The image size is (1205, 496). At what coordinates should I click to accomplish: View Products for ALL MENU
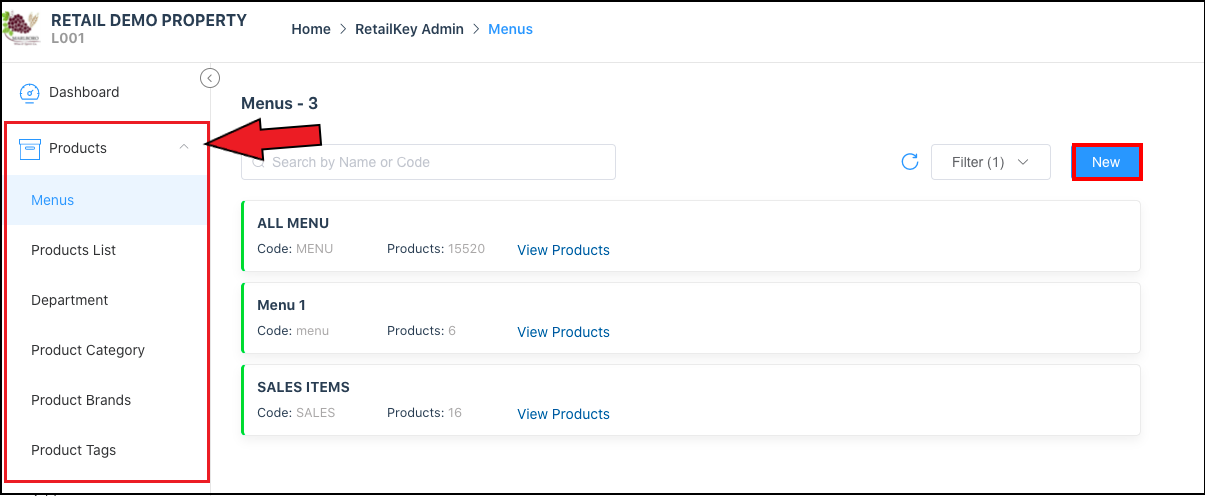(x=563, y=250)
